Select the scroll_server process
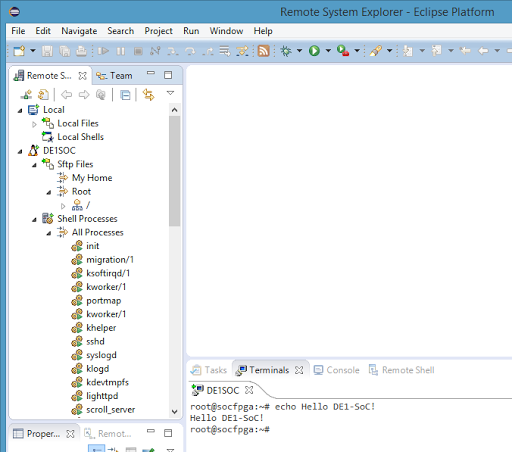This screenshot has height=452, width=512. coord(111,410)
